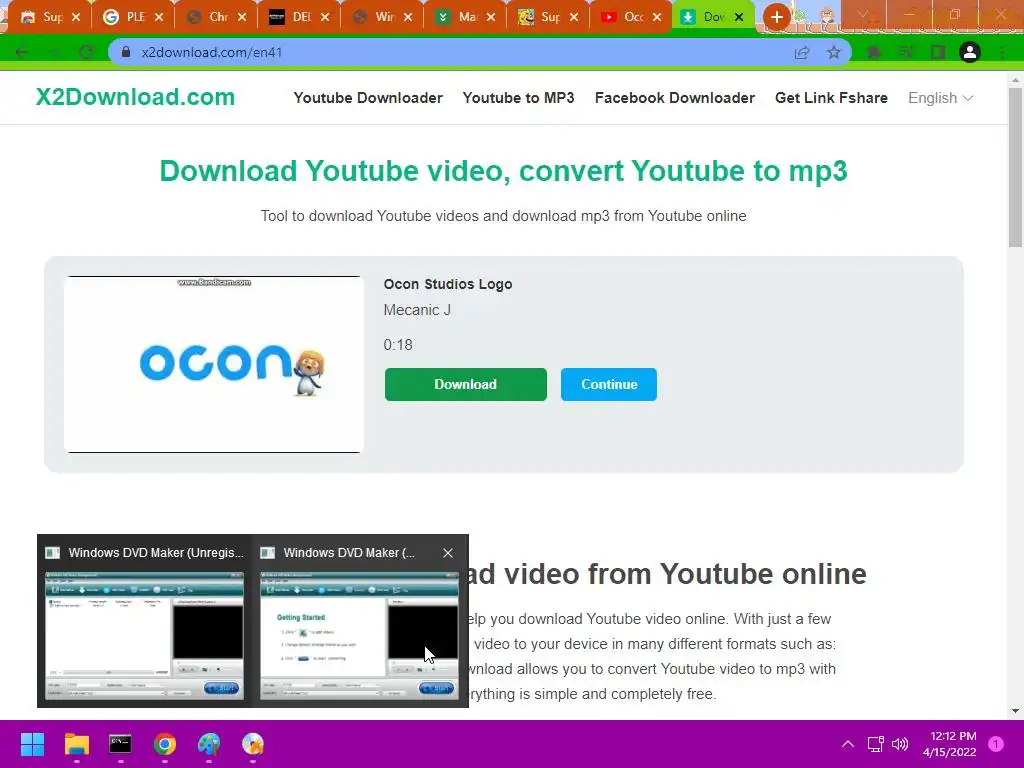Click the X2Download.com logo
Viewport: 1024px width, 768px height.
(135, 97)
